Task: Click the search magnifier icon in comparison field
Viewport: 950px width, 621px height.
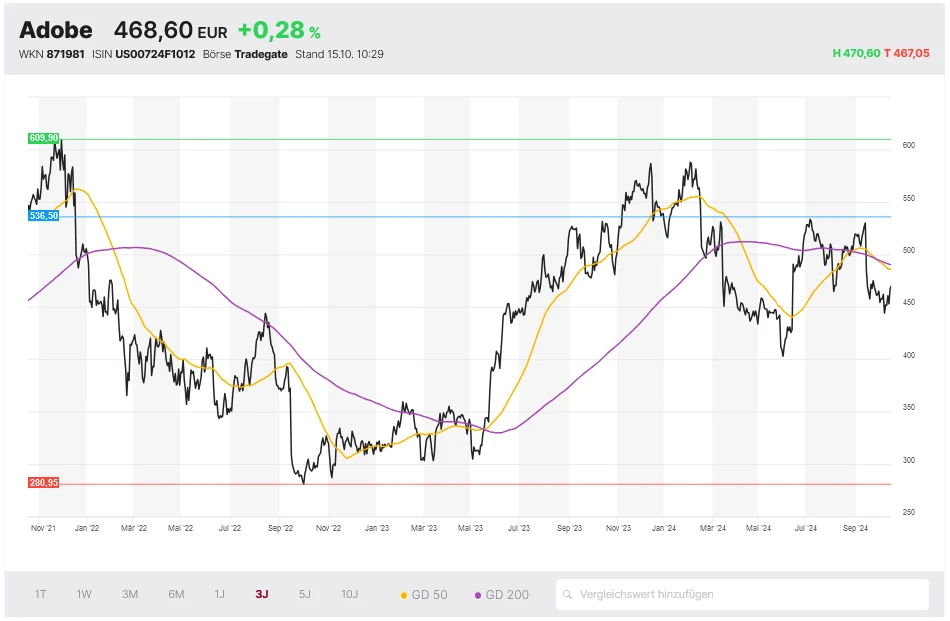Action: (x=570, y=594)
